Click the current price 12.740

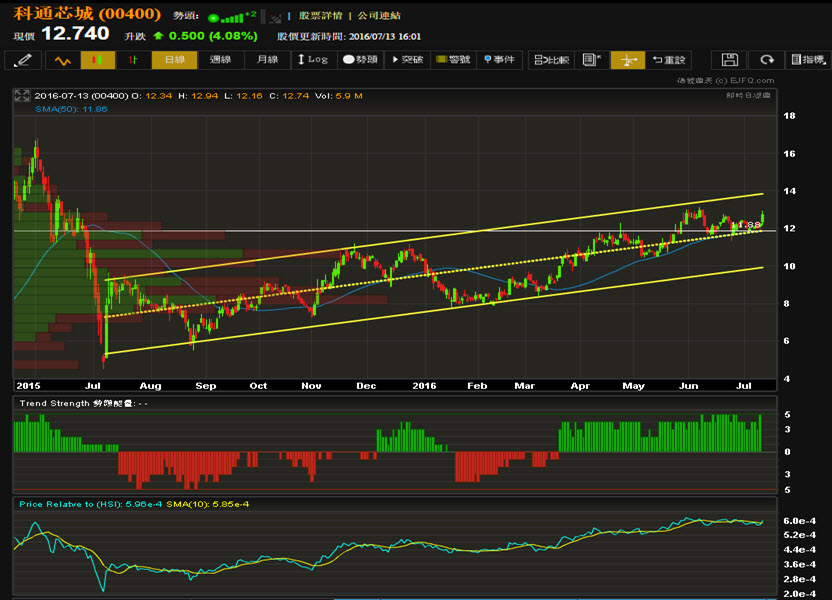point(75,33)
